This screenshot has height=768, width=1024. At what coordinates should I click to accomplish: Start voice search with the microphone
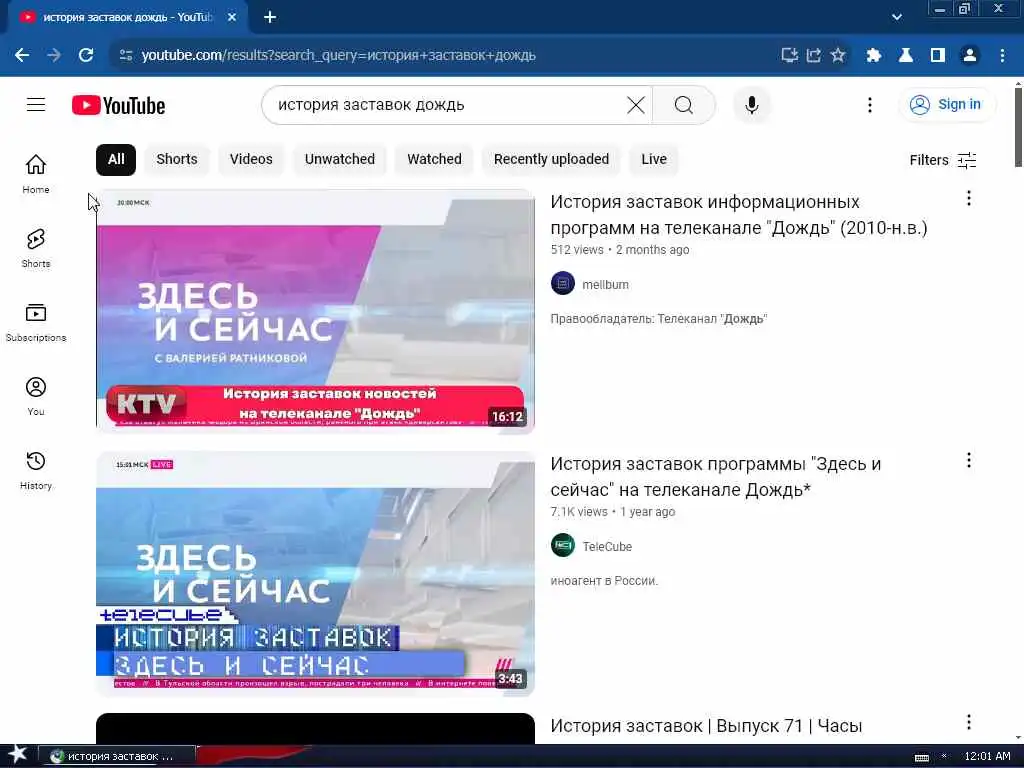[x=752, y=104]
